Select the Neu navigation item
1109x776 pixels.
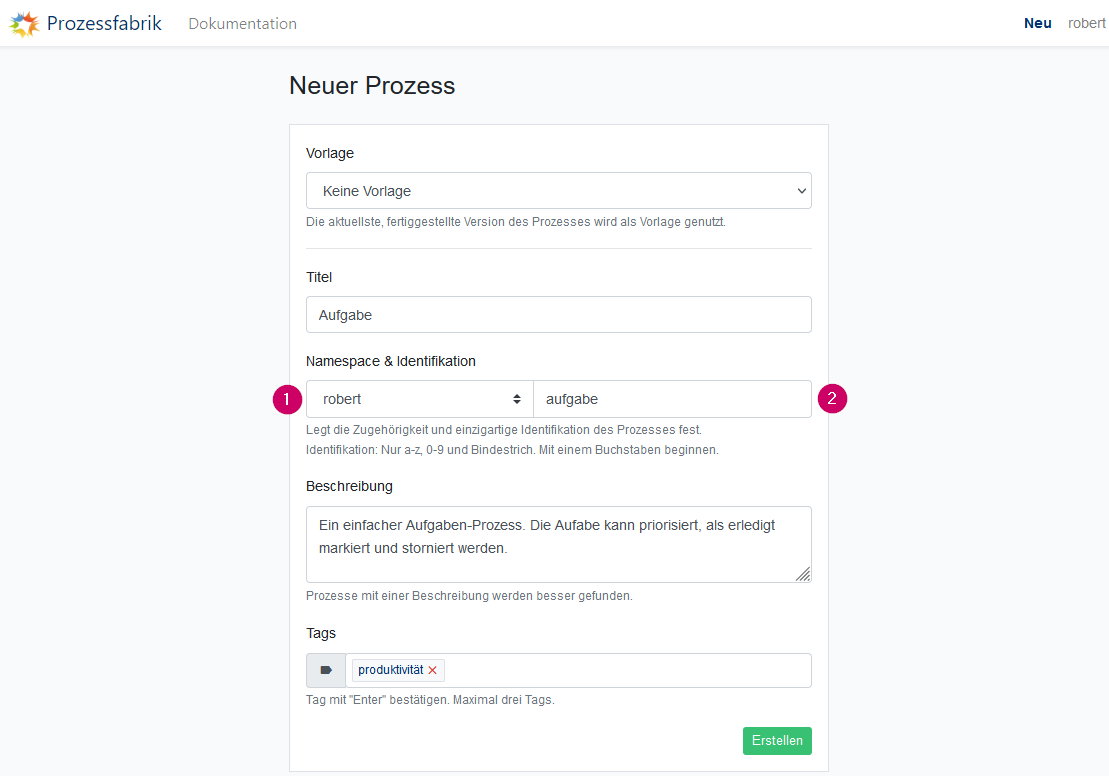pyautogui.click(x=1038, y=23)
